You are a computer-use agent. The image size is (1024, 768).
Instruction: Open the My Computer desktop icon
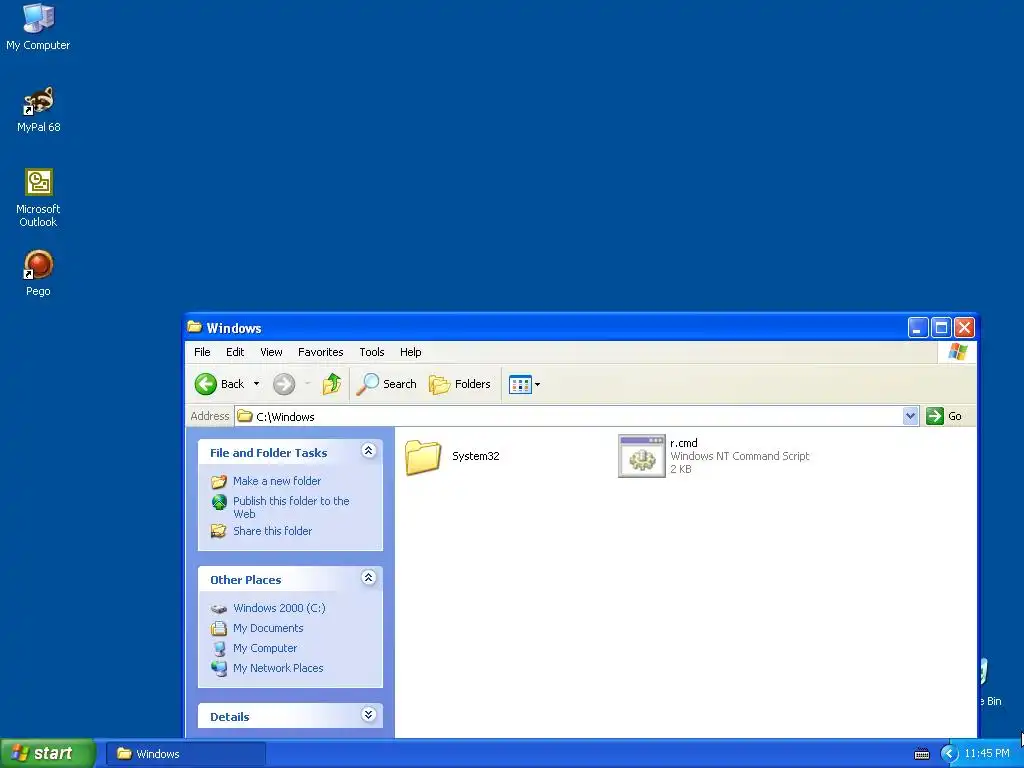point(38,26)
